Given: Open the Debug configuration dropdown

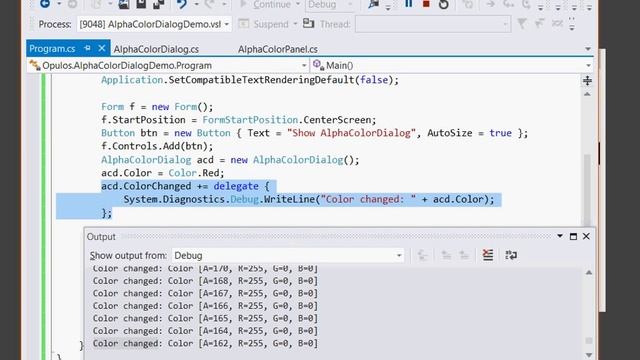Looking at the screenshot, I should point(330,4).
